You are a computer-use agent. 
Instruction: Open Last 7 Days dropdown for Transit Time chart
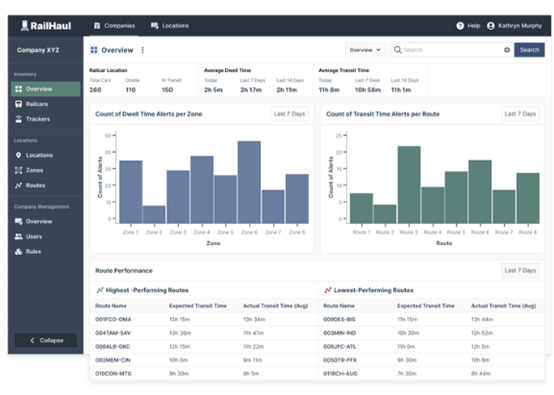coord(520,114)
